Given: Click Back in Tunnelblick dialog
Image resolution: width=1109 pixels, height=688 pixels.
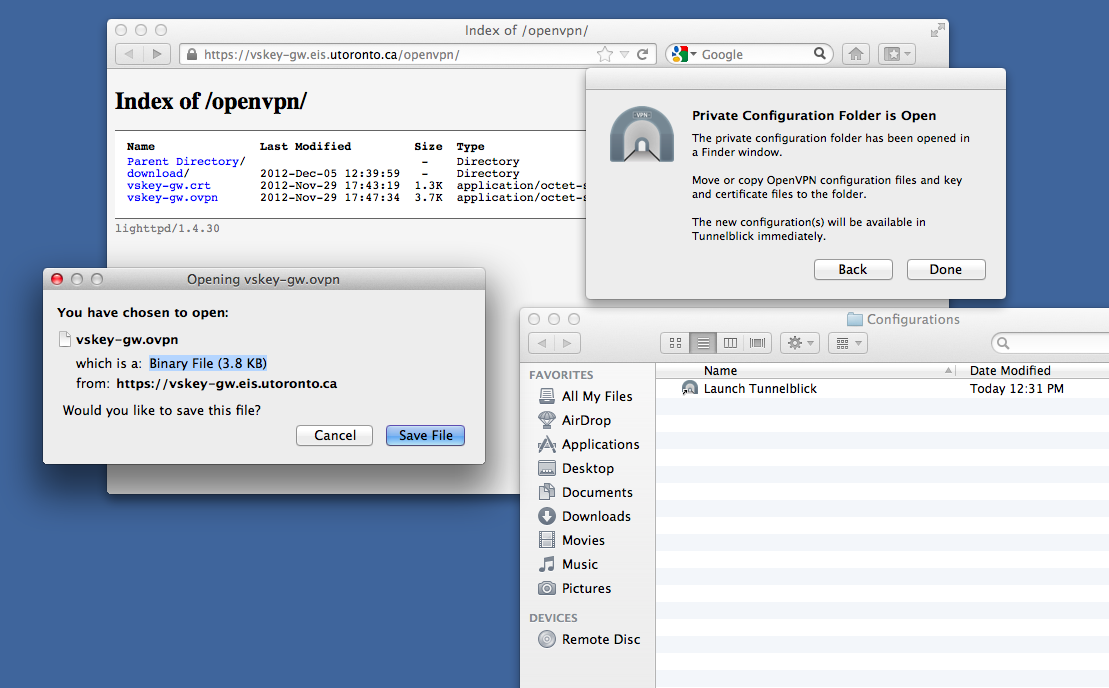Looking at the screenshot, I should click(853, 269).
